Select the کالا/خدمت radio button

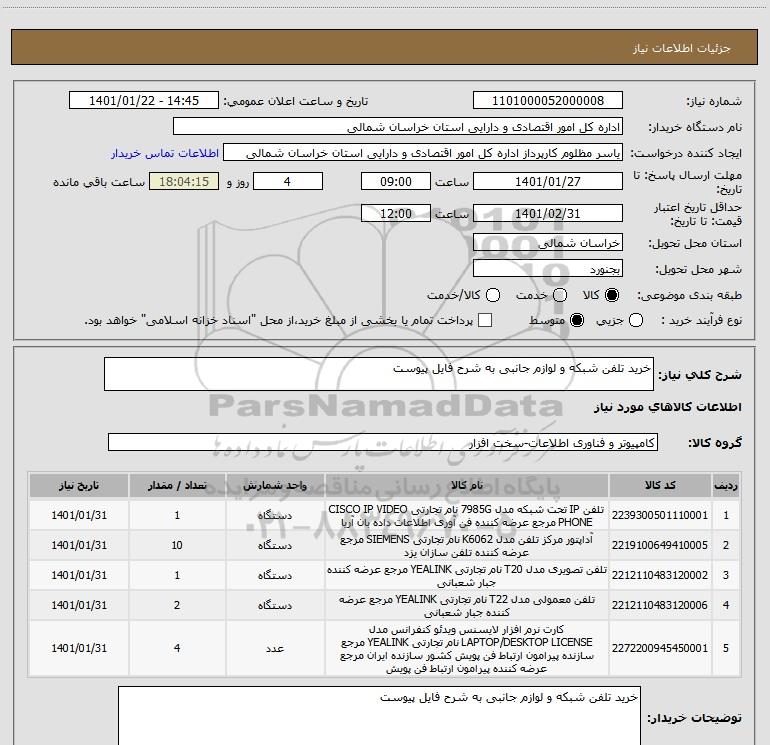(493, 295)
